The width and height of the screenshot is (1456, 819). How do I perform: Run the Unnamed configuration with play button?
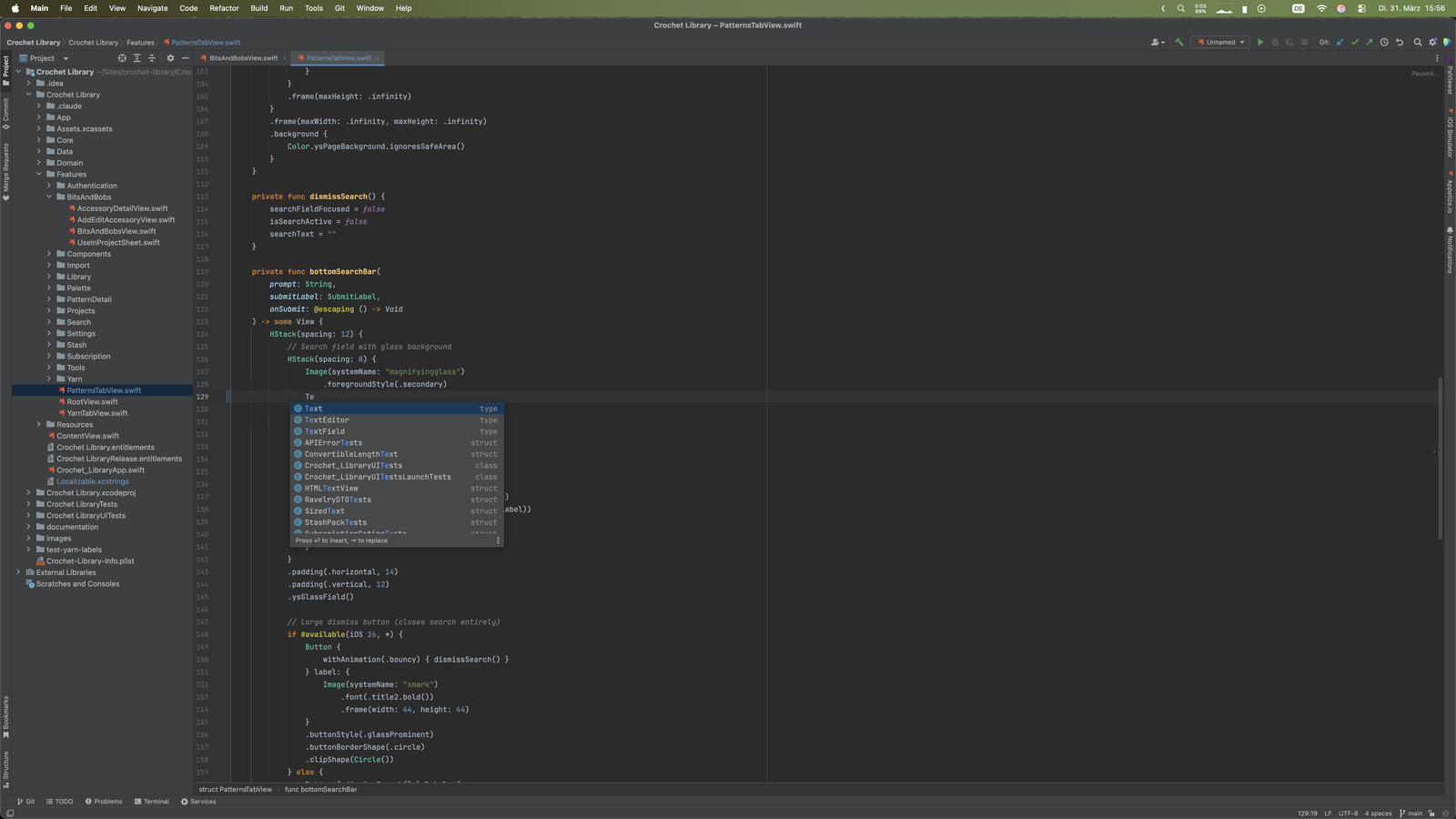[1260, 42]
